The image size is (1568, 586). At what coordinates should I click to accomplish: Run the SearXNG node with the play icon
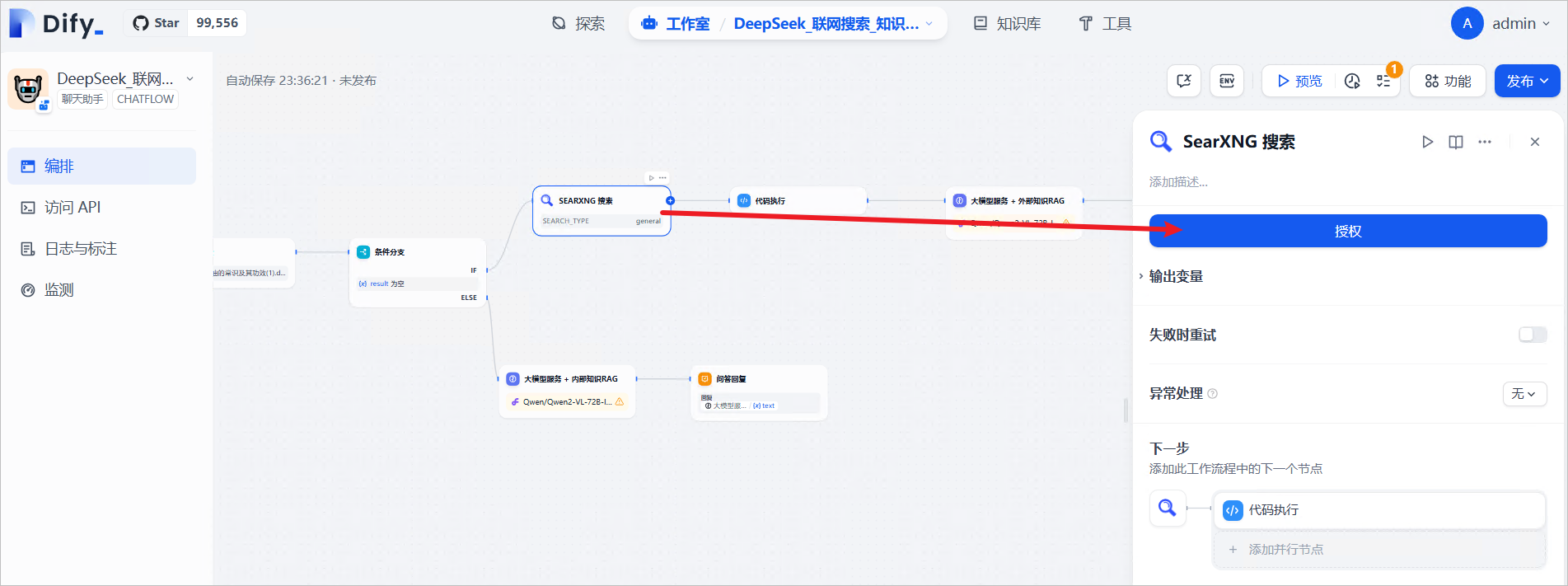coord(1427,142)
